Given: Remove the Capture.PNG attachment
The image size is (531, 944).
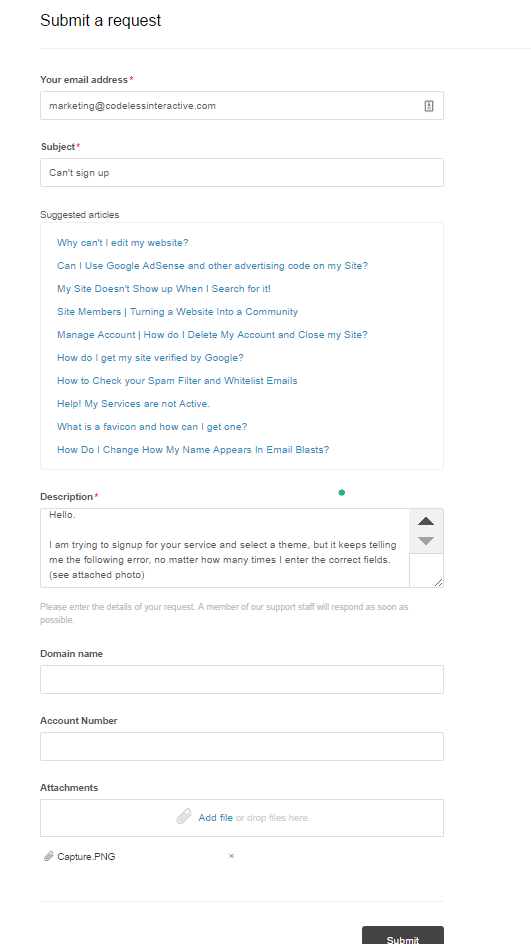Looking at the screenshot, I should click(231, 856).
